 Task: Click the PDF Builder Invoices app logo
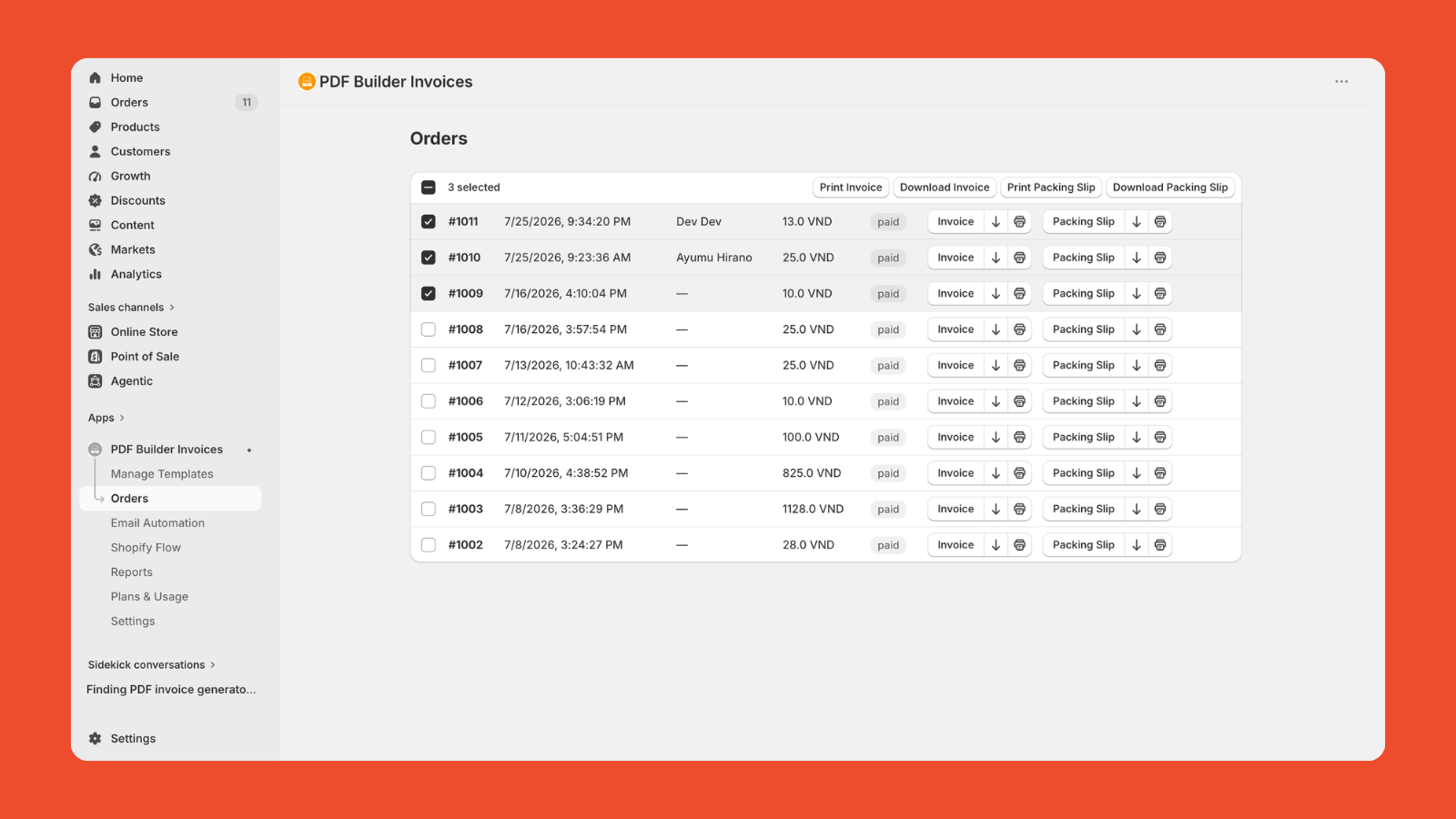coord(307,82)
